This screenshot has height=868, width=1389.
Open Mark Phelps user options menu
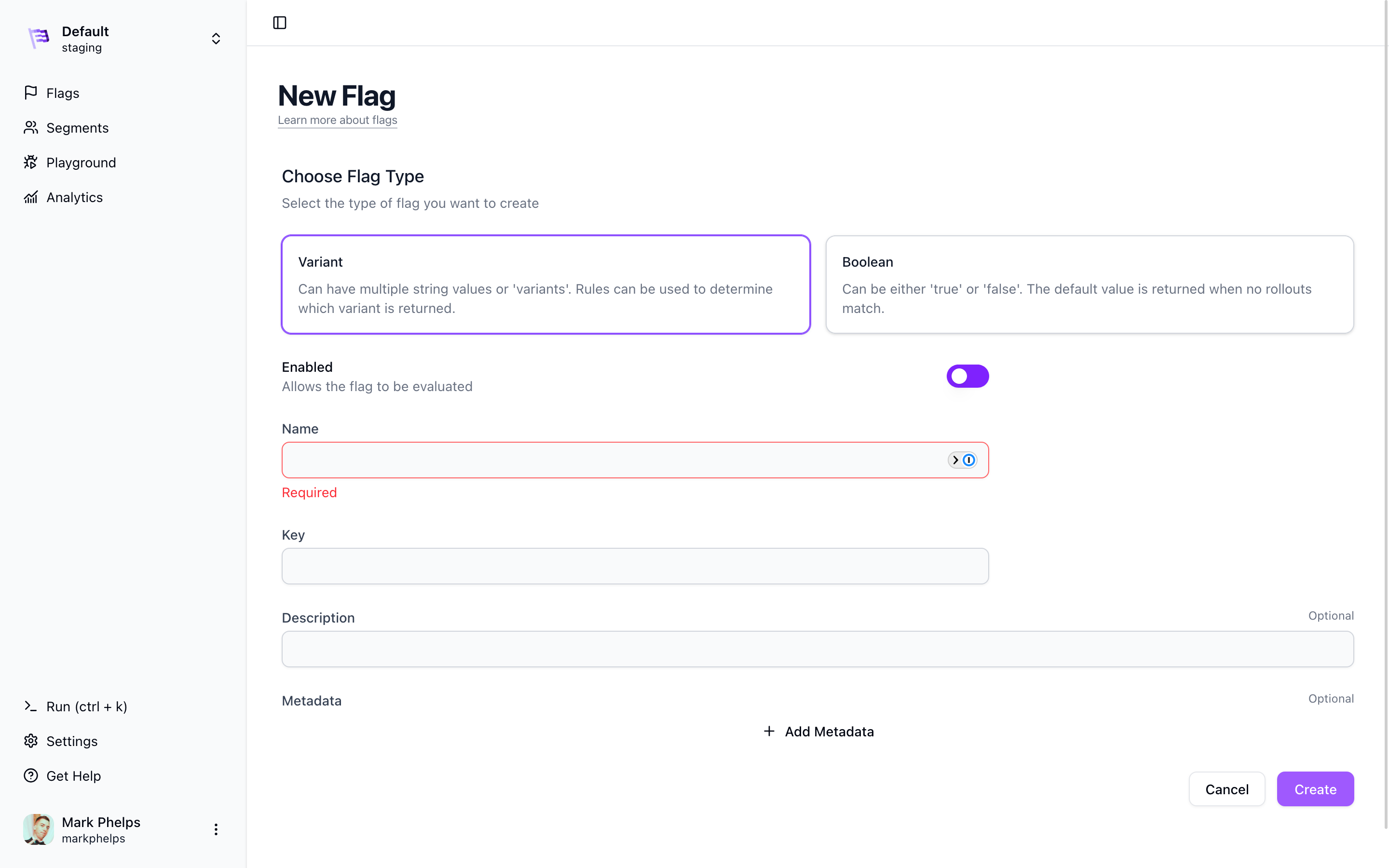coord(216,829)
